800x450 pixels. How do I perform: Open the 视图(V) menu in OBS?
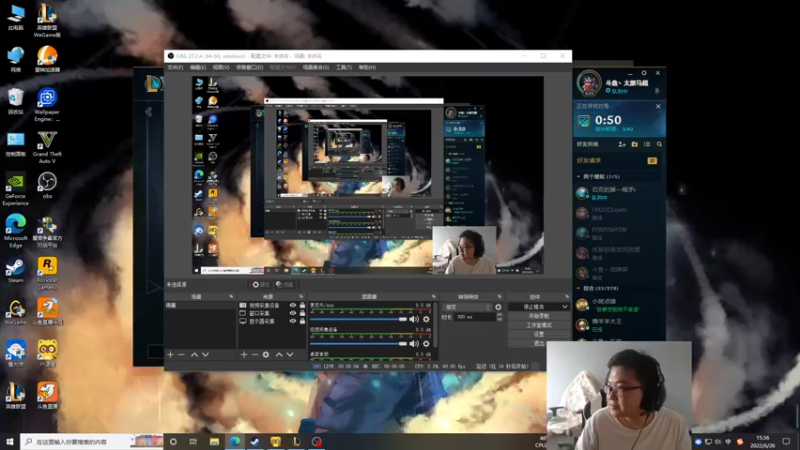[220, 67]
